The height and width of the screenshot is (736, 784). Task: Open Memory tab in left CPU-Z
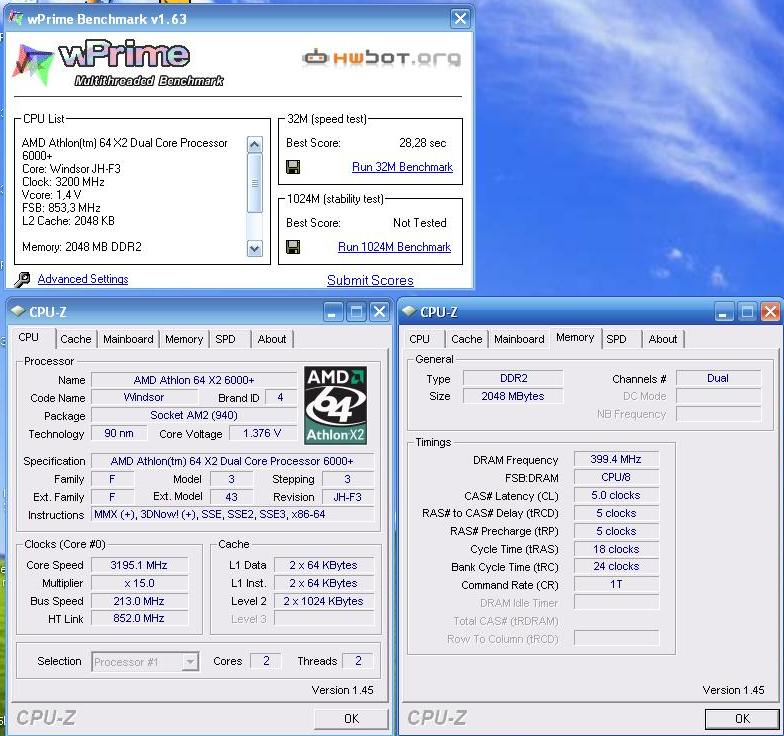184,339
